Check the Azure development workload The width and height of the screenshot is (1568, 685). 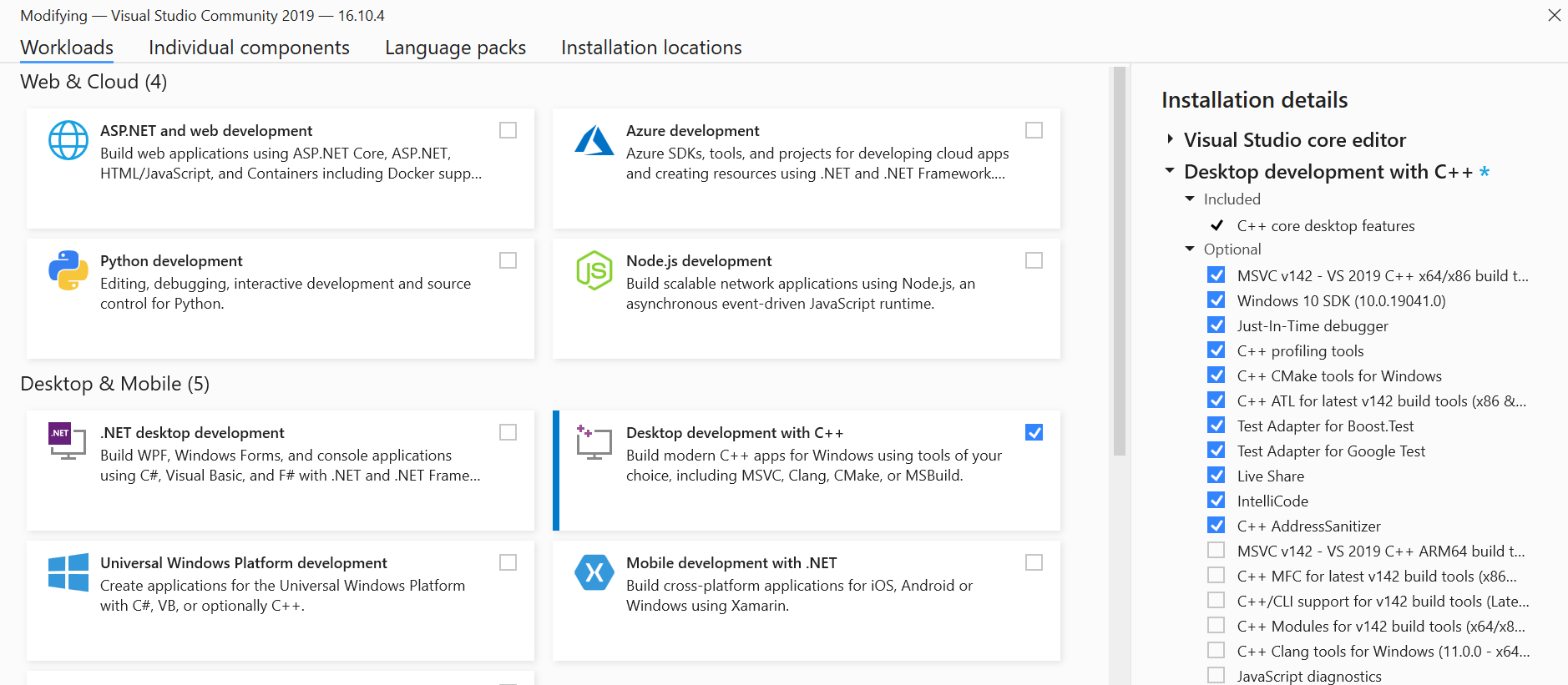point(1034,130)
